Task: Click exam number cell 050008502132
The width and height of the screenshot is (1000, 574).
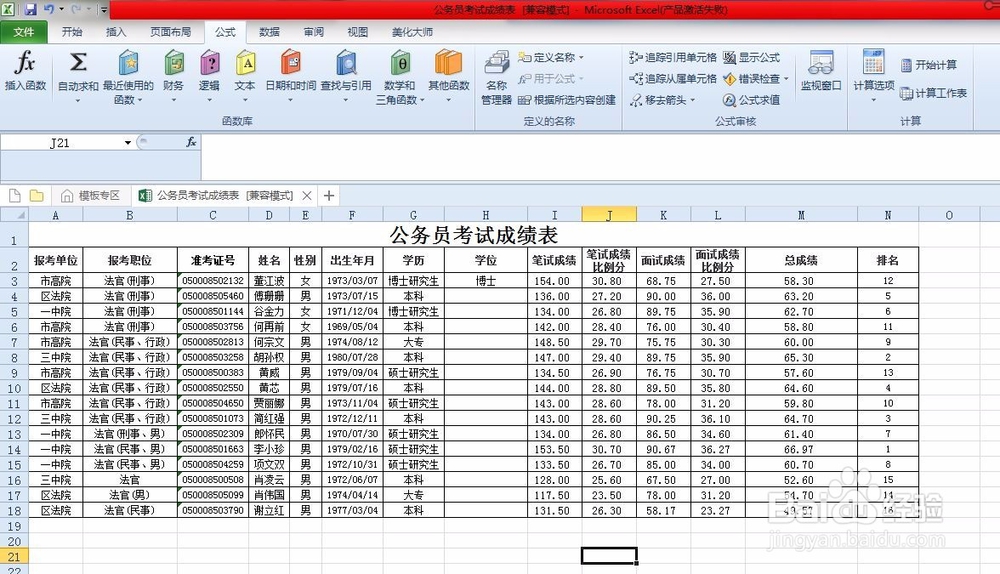Action: (213, 281)
